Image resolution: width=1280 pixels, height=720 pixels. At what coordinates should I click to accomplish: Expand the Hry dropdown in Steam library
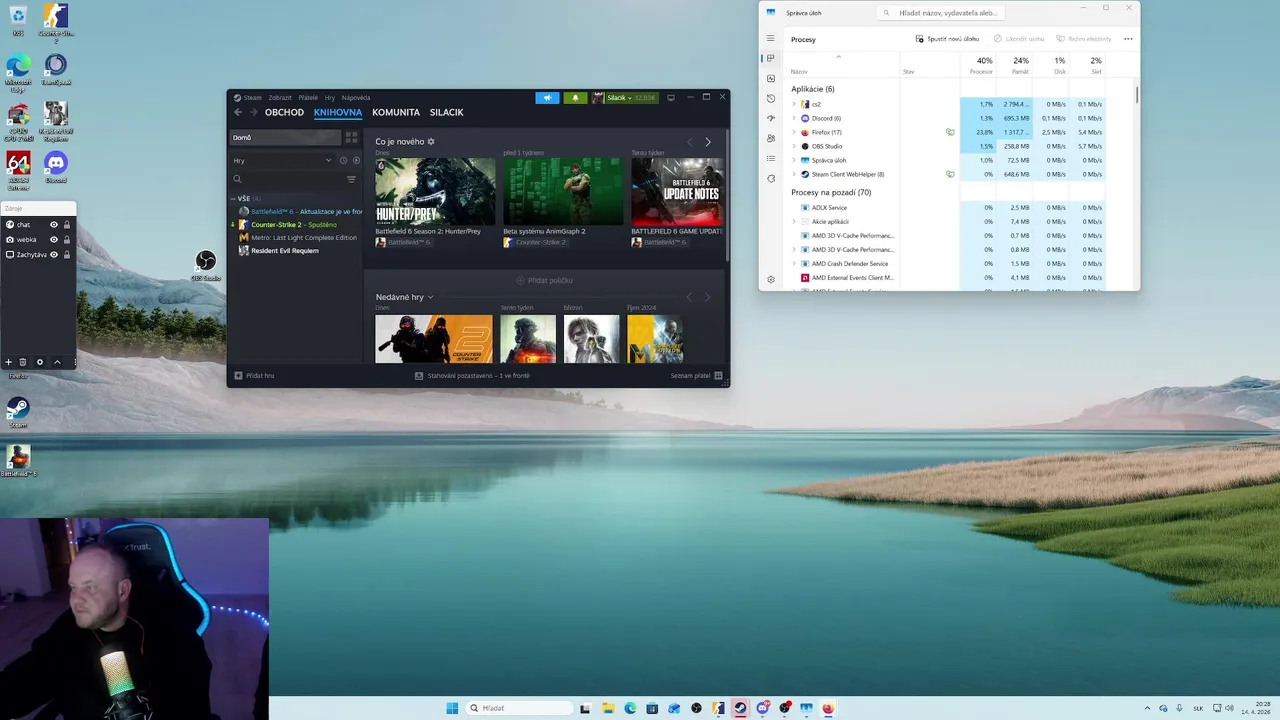(328, 160)
